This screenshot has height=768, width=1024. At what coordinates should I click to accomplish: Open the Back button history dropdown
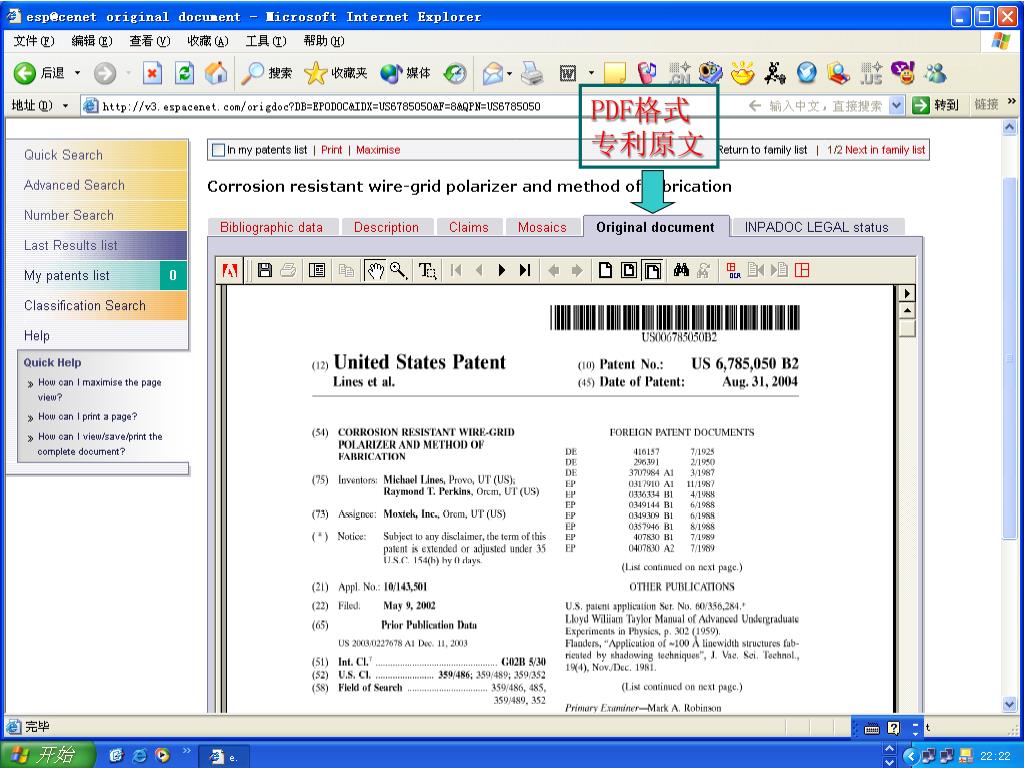point(77,73)
